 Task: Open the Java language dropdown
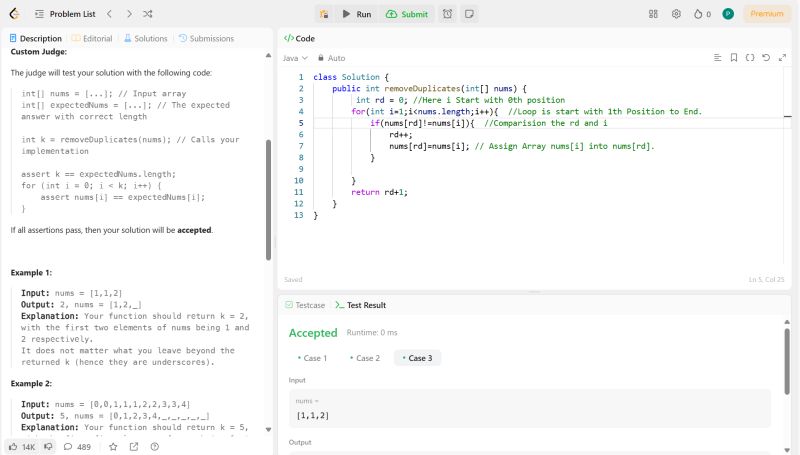tap(295, 58)
